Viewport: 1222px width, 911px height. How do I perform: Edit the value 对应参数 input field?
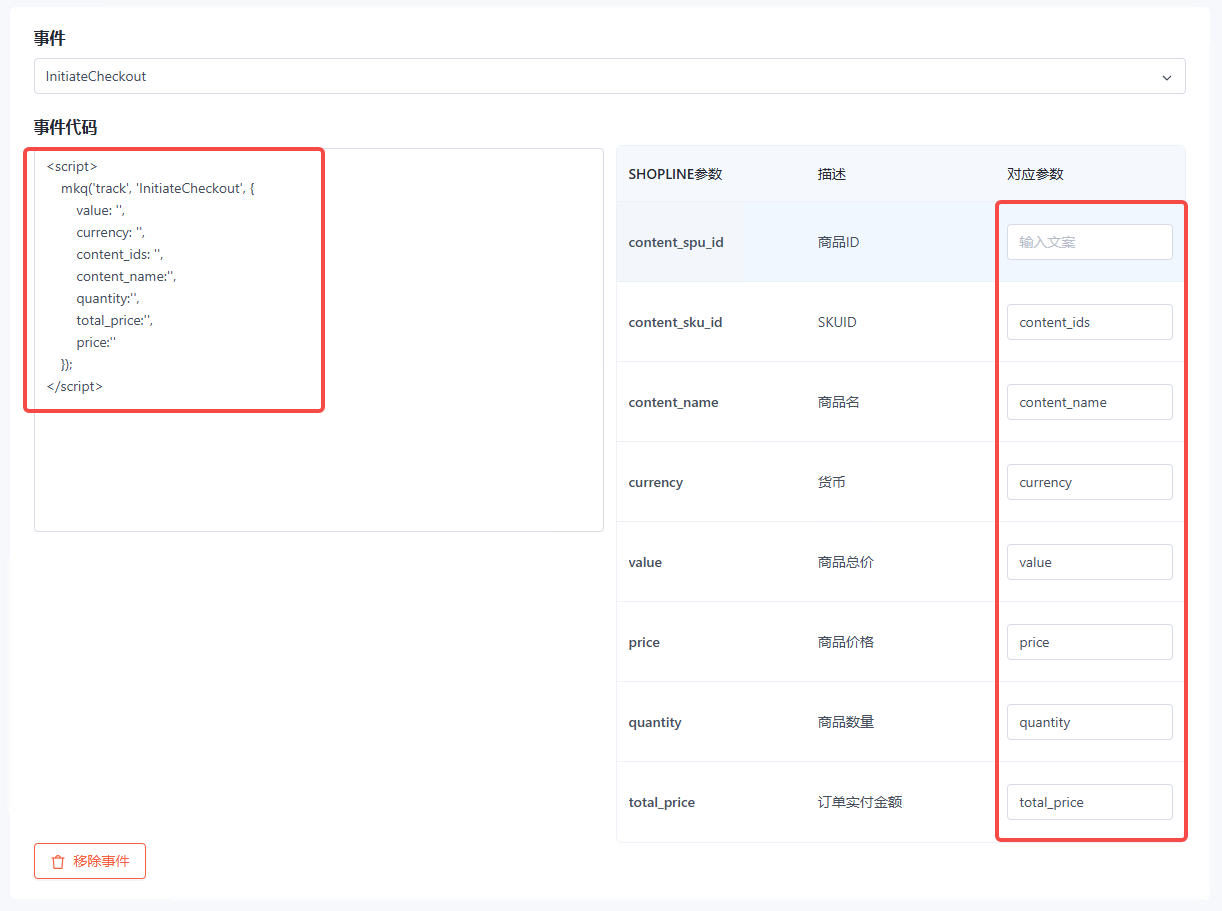tap(1090, 562)
